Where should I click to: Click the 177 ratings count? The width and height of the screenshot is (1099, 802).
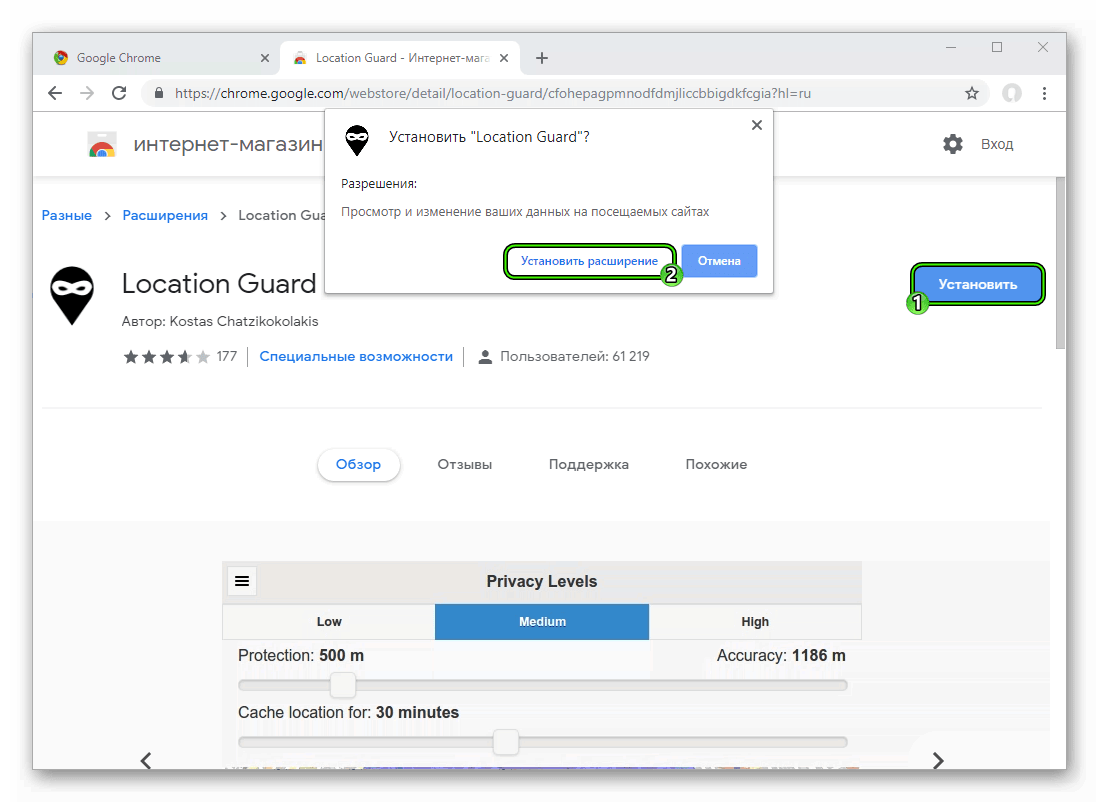[226, 356]
